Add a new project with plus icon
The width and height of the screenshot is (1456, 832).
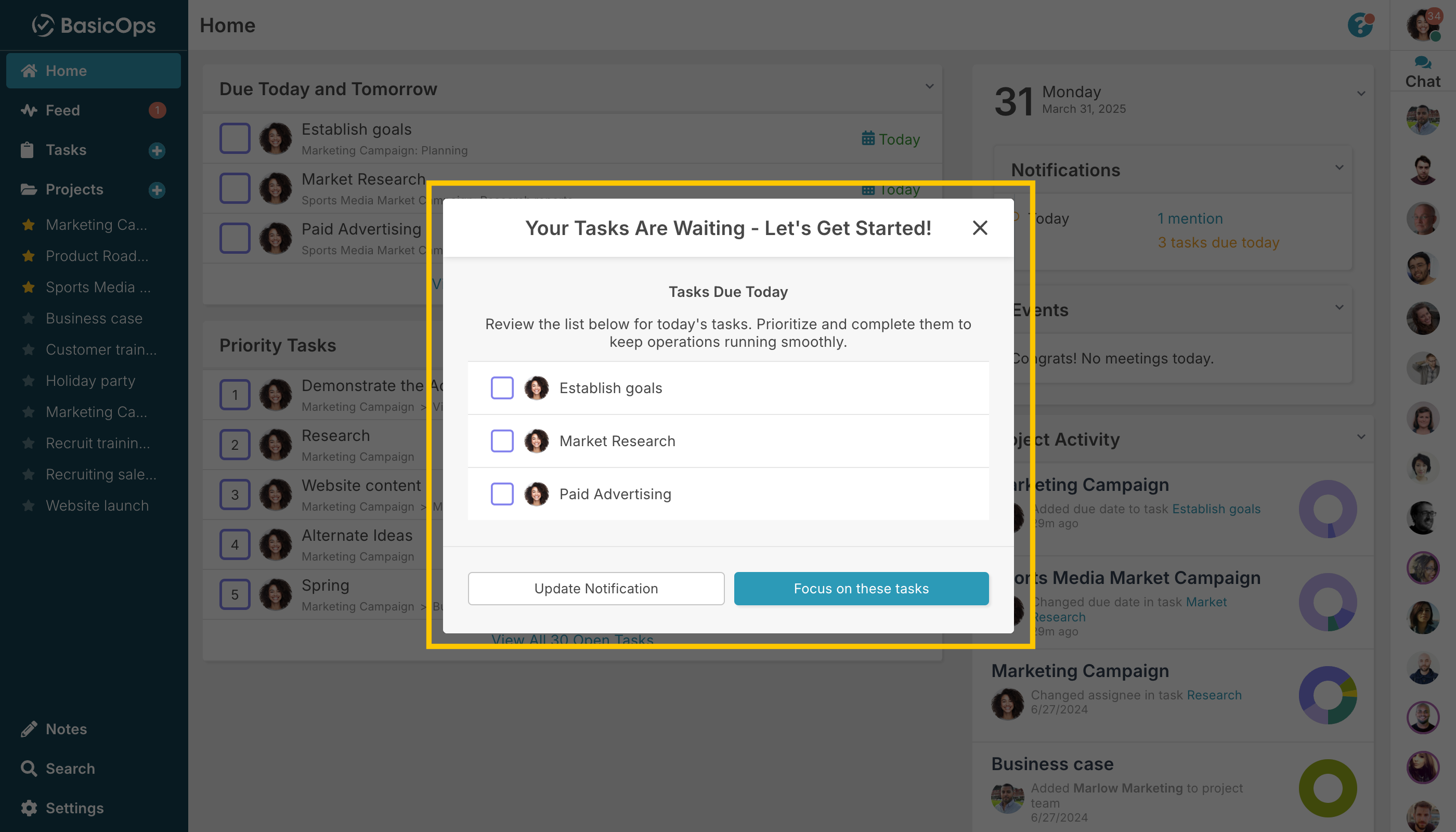(157, 190)
